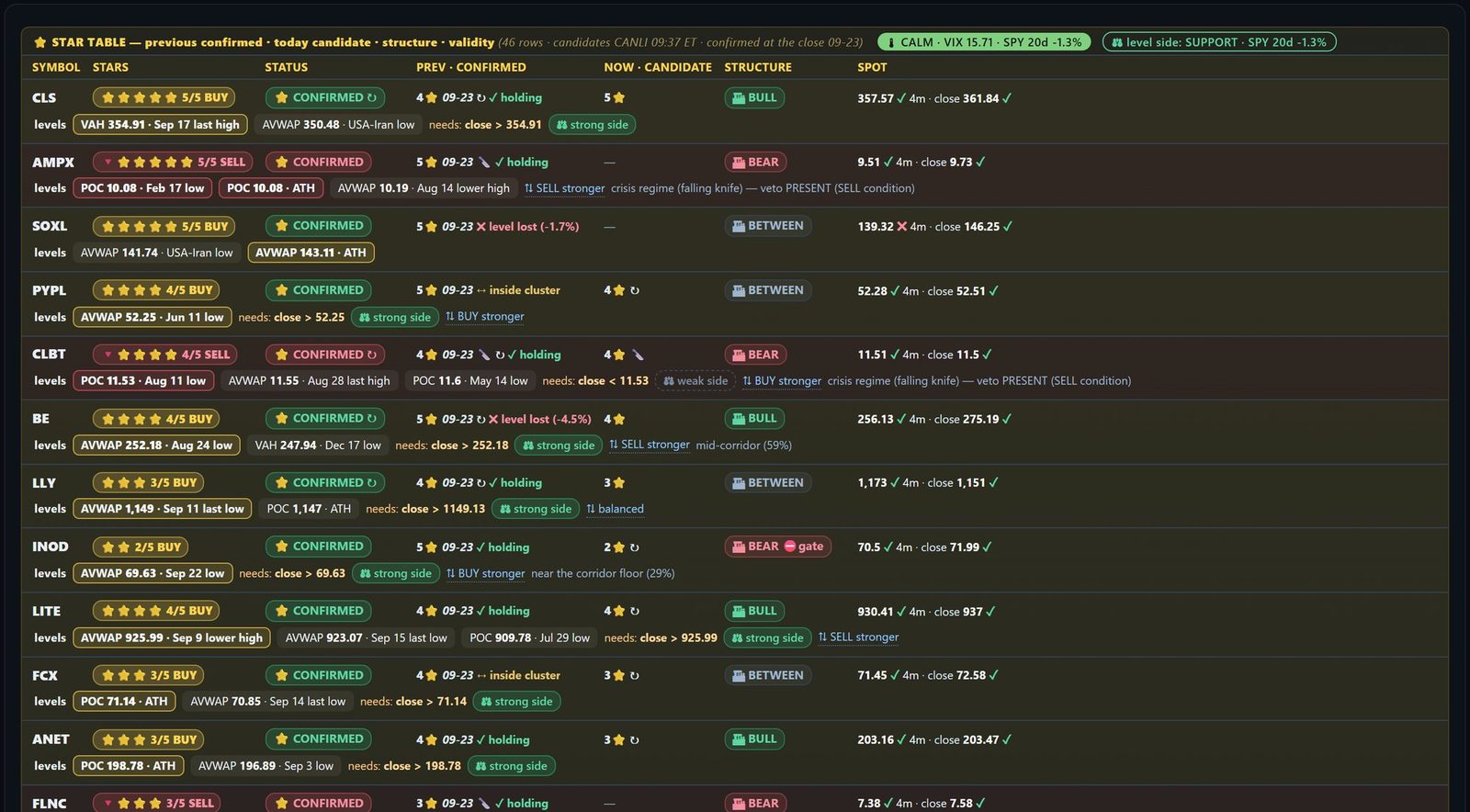Click the swap arrows icon before LLY balanced
The width and height of the screenshot is (1470, 812).
[x=591, y=509]
